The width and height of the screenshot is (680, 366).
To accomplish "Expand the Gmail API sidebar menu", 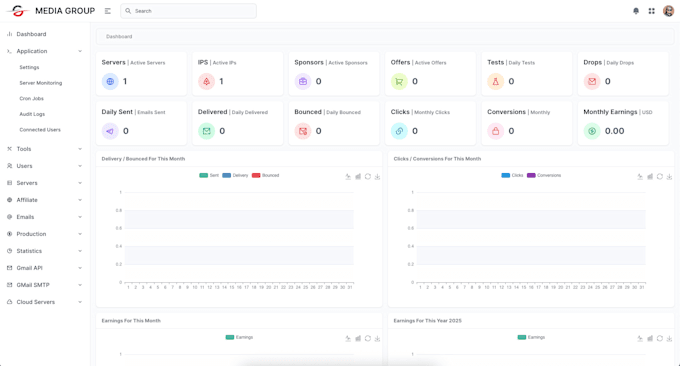I will pos(45,268).
